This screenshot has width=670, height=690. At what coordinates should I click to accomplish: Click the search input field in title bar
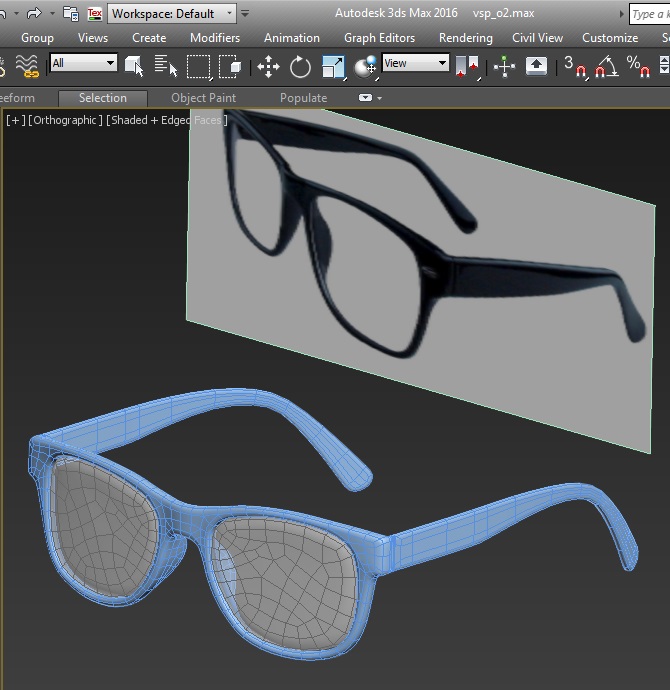click(x=648, y=14)
